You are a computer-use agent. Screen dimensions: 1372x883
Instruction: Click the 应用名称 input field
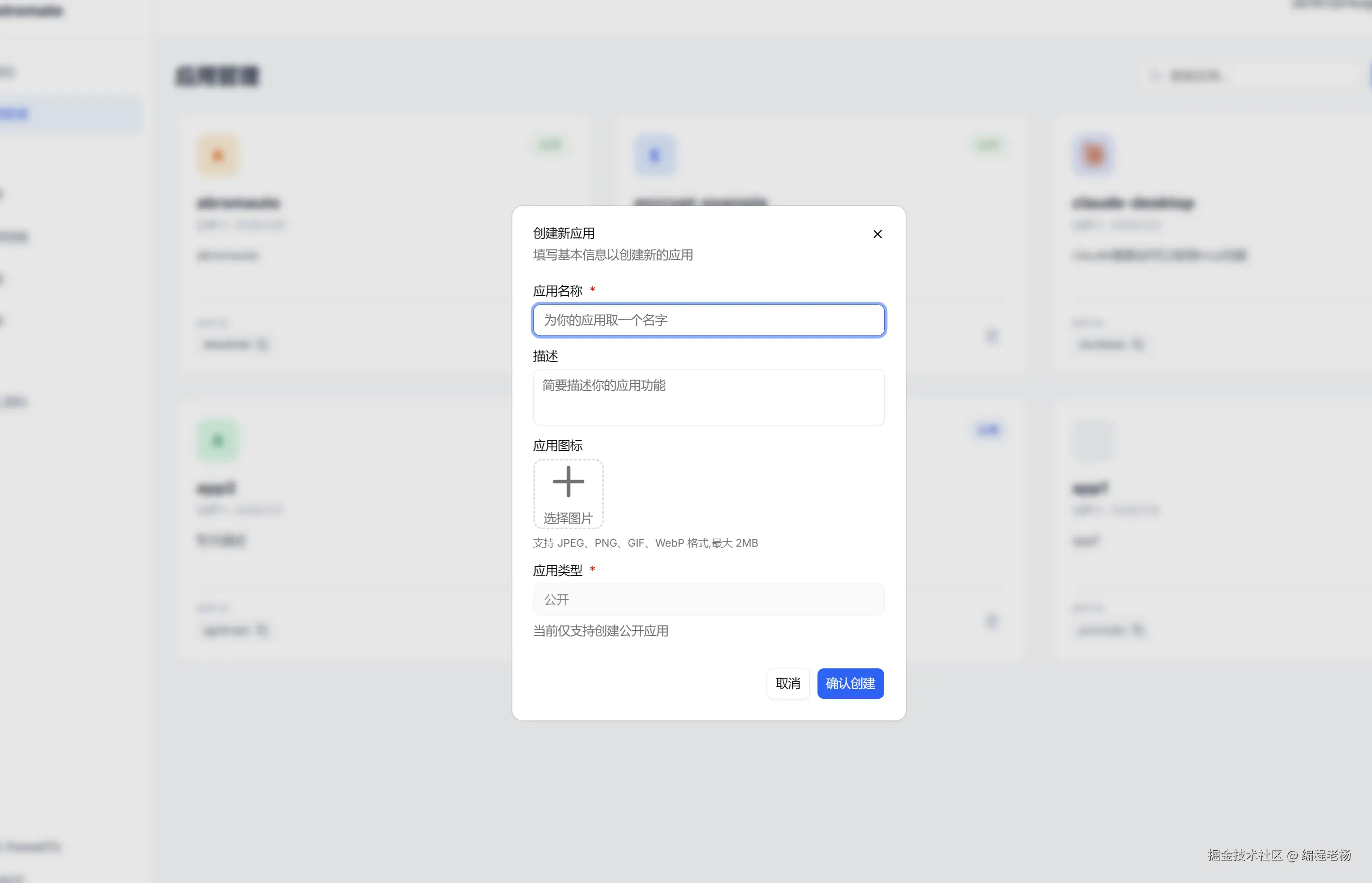(709, 320)
